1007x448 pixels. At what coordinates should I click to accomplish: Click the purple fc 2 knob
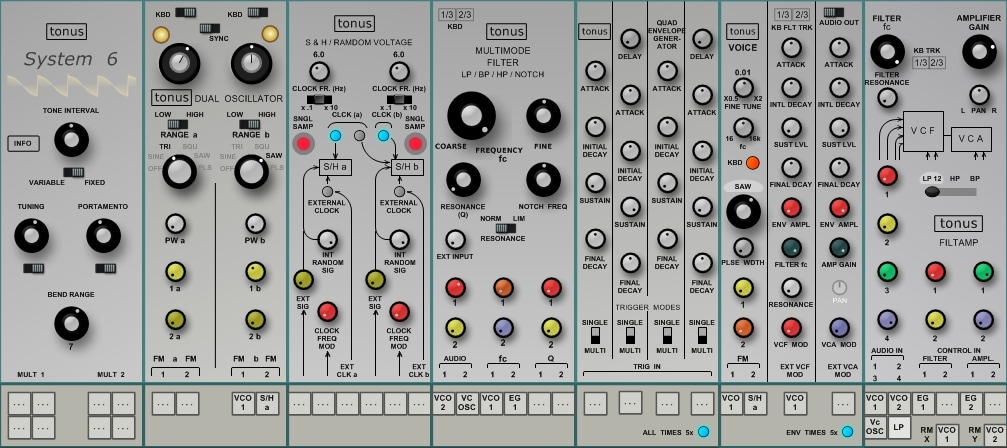pos(504,327)
